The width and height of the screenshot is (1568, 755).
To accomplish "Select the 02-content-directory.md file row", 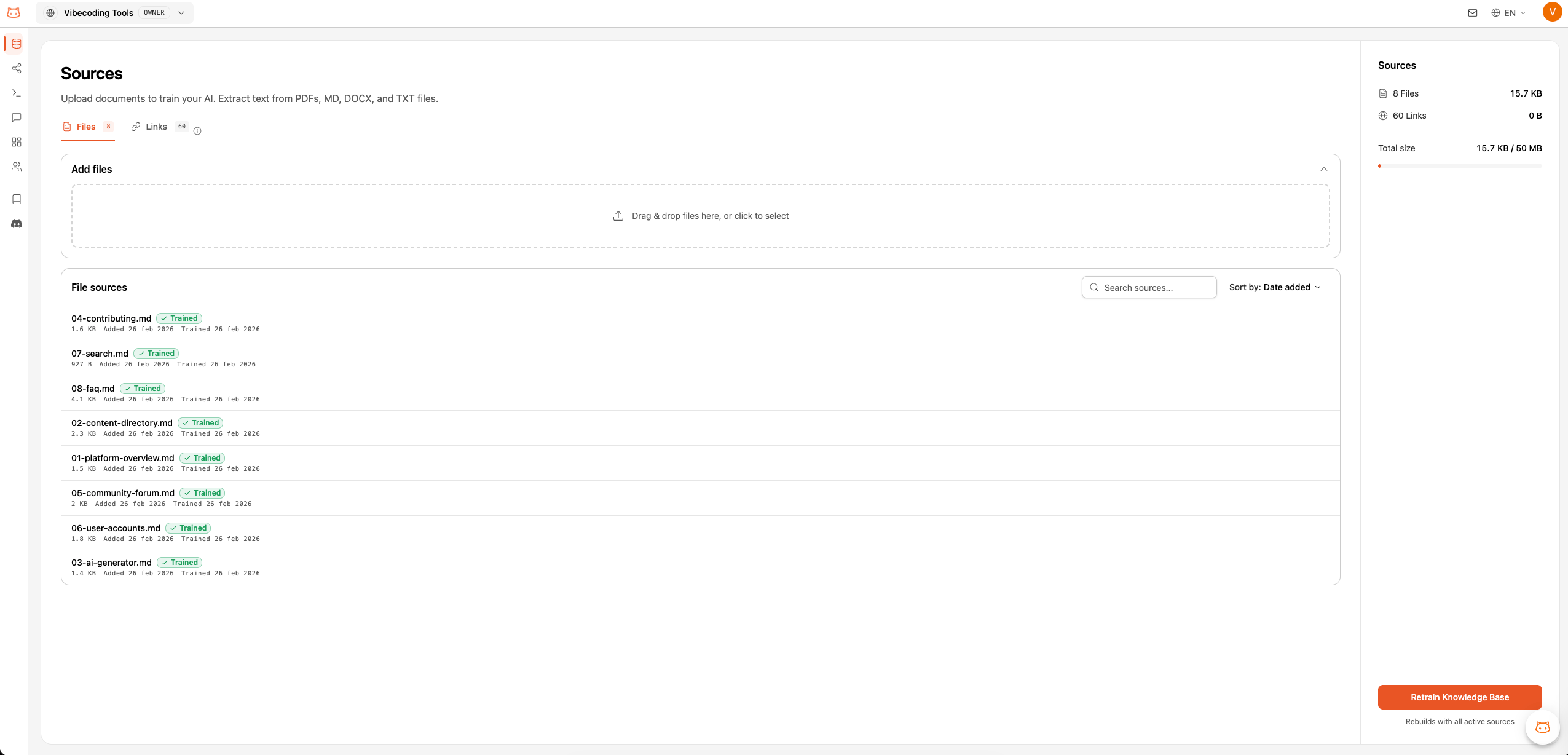I will click(700, 428).
